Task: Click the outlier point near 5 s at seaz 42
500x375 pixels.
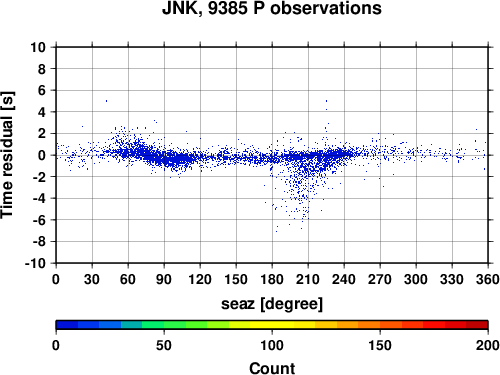Action: click(x=106, y=101)
